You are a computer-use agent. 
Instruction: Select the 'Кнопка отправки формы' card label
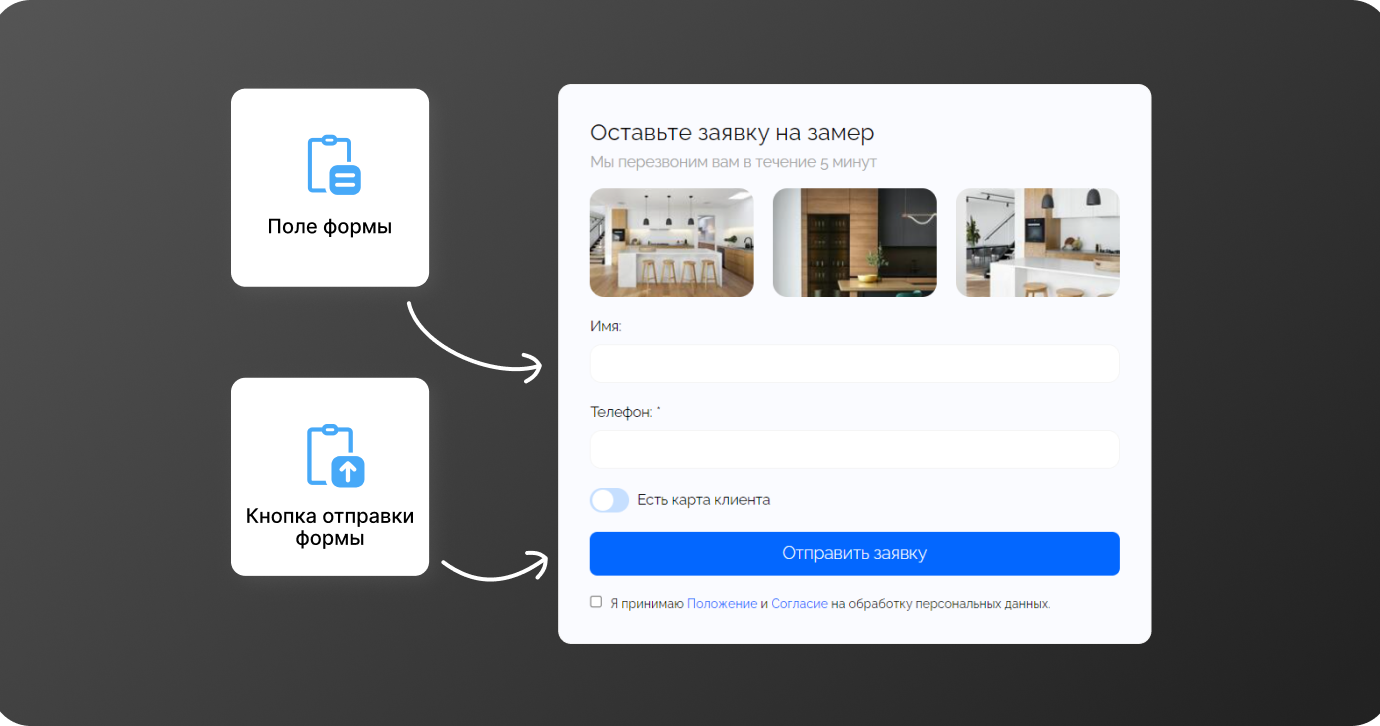coord(330,527)
